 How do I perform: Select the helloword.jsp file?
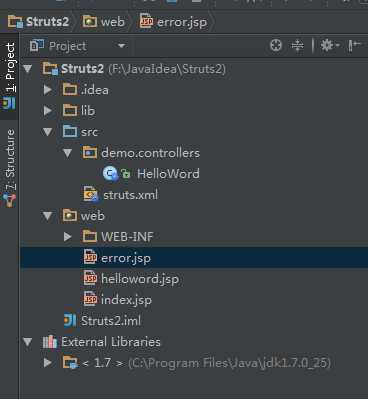click(140, 279)
